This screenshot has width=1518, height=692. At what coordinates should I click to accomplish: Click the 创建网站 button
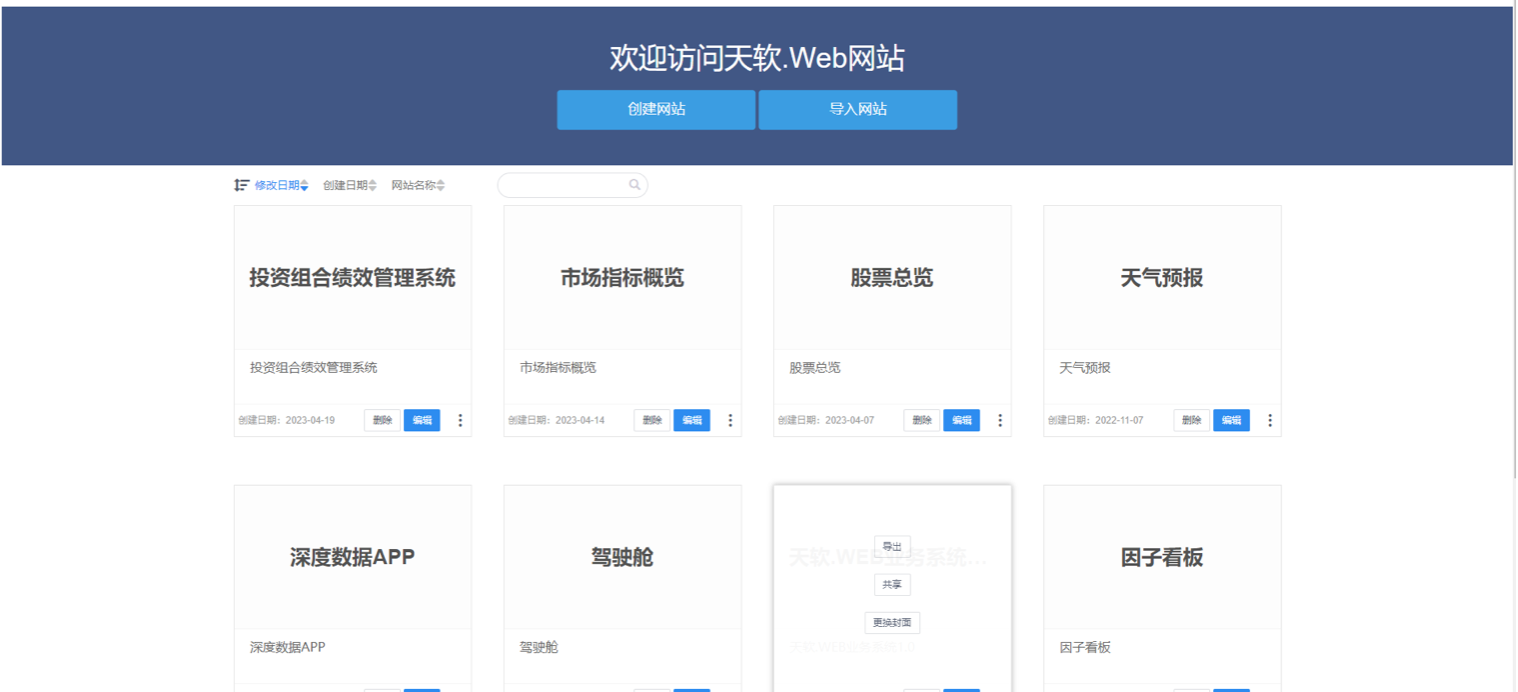656,110
